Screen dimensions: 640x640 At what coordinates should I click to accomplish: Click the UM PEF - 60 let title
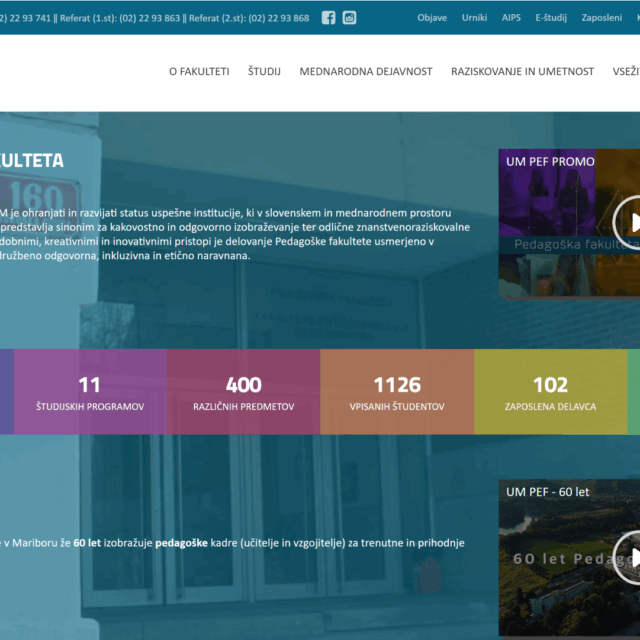(548, 492)
